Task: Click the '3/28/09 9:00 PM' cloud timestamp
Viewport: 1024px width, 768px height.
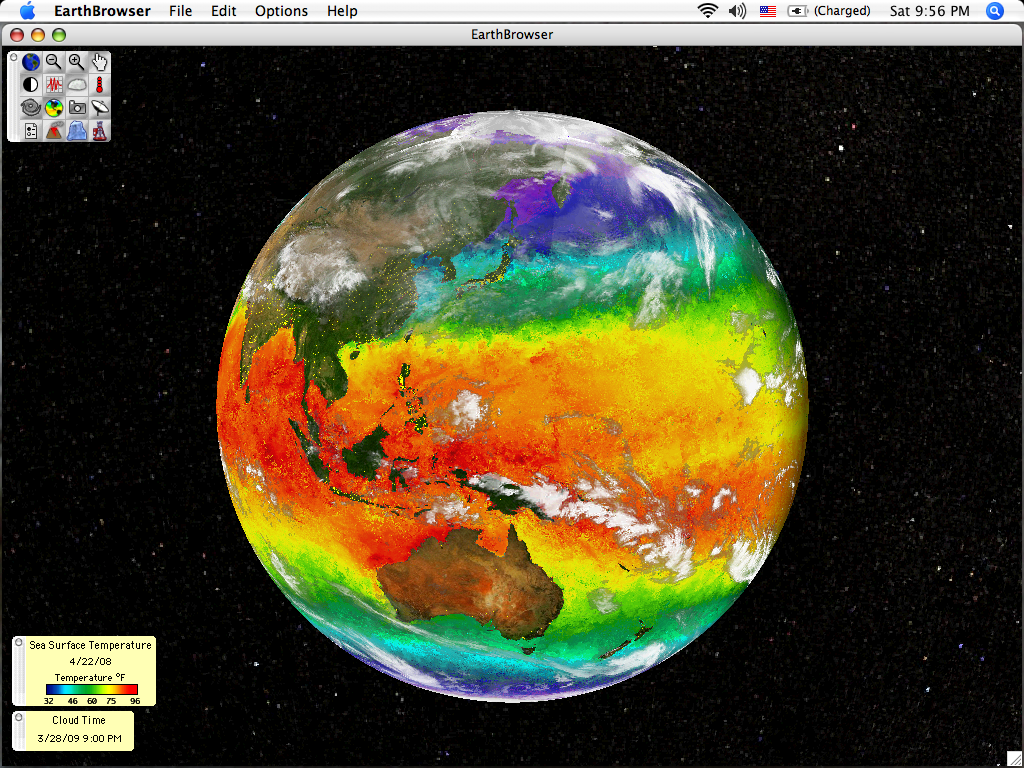Action: (x=79, y=739)
